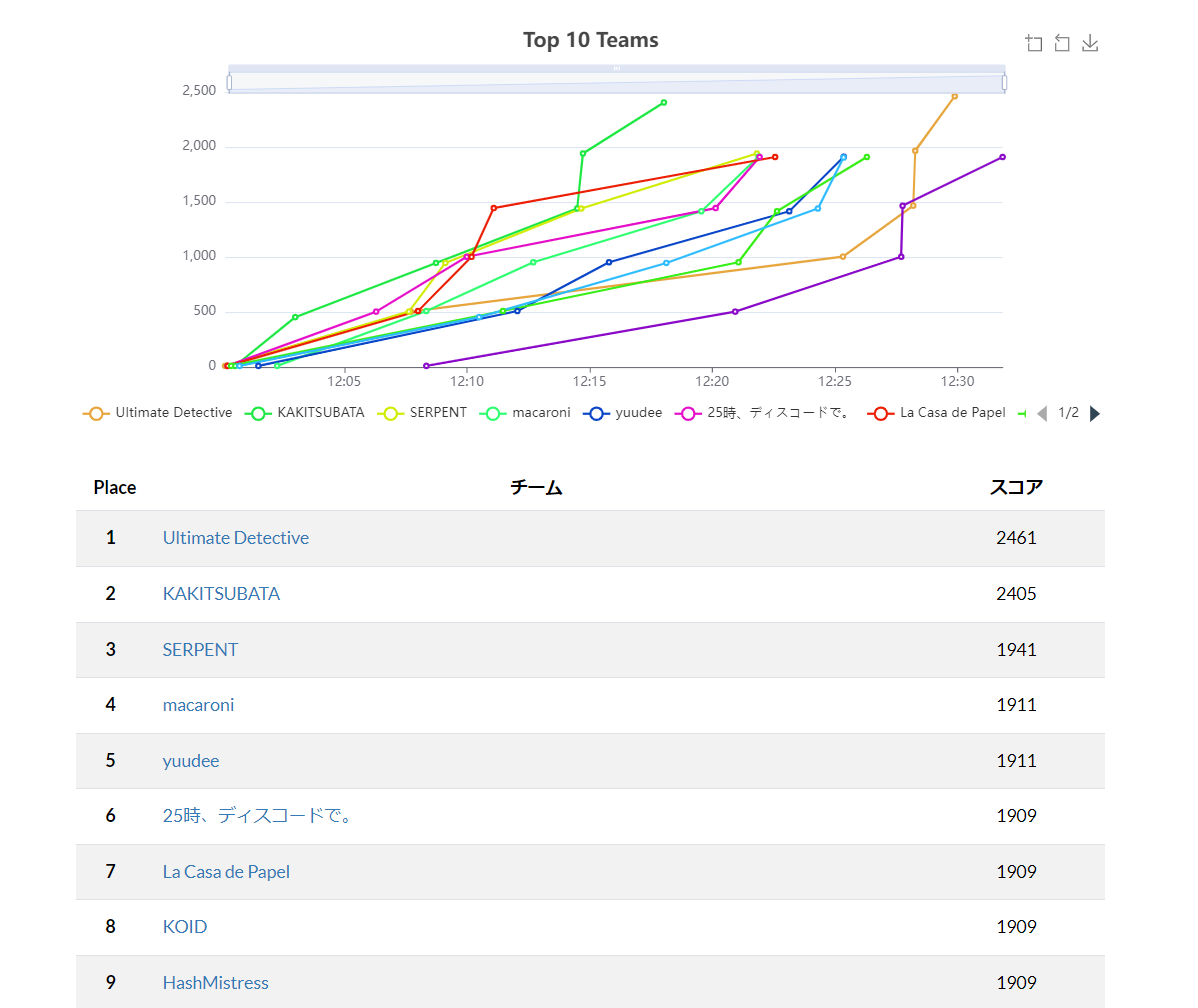Screen dimensions: 1198x1008
Task: Click the 1/2 legend page indicator
Action: point(1068,413)
